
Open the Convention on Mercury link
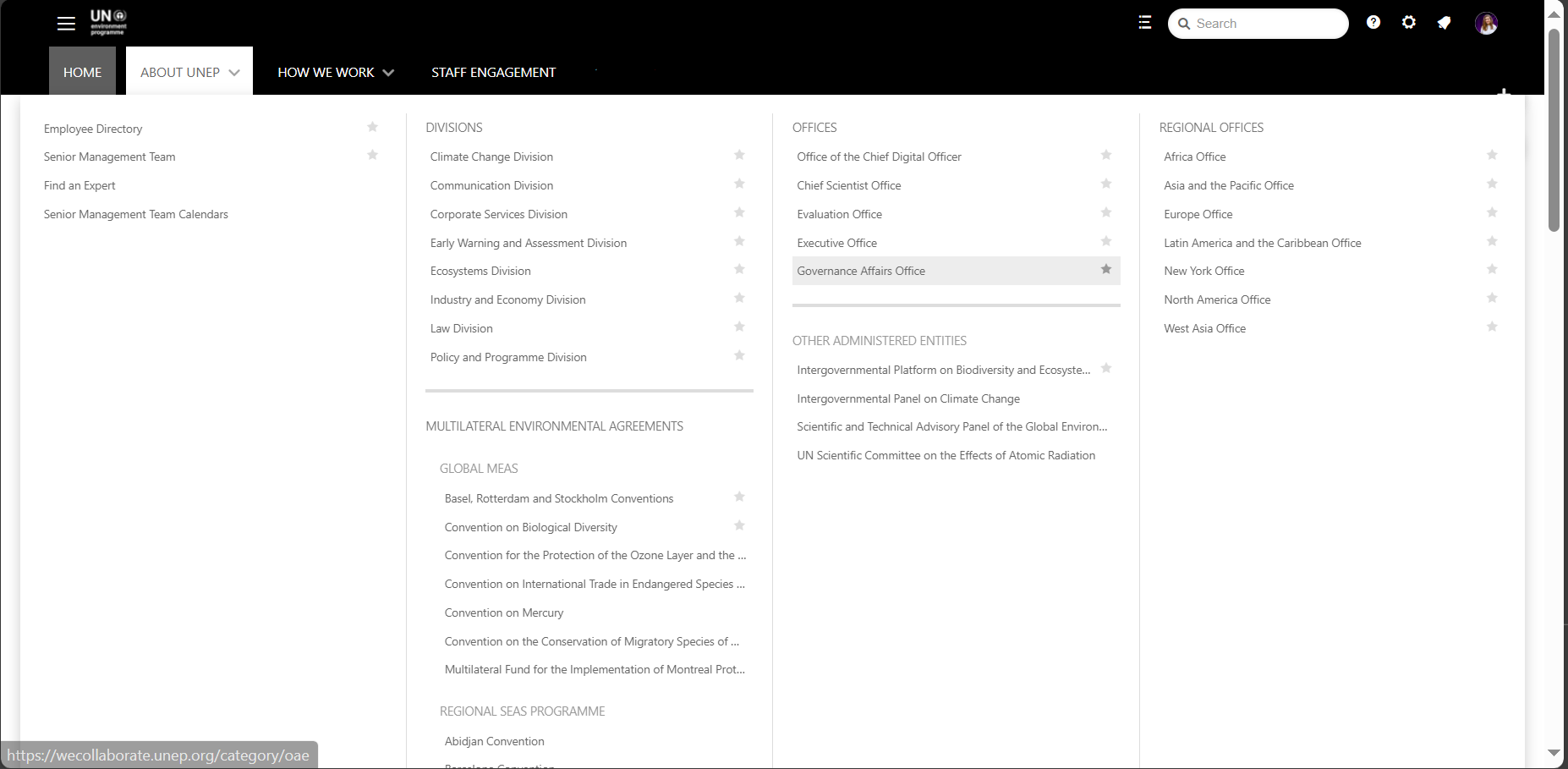(x=504, y=612)
